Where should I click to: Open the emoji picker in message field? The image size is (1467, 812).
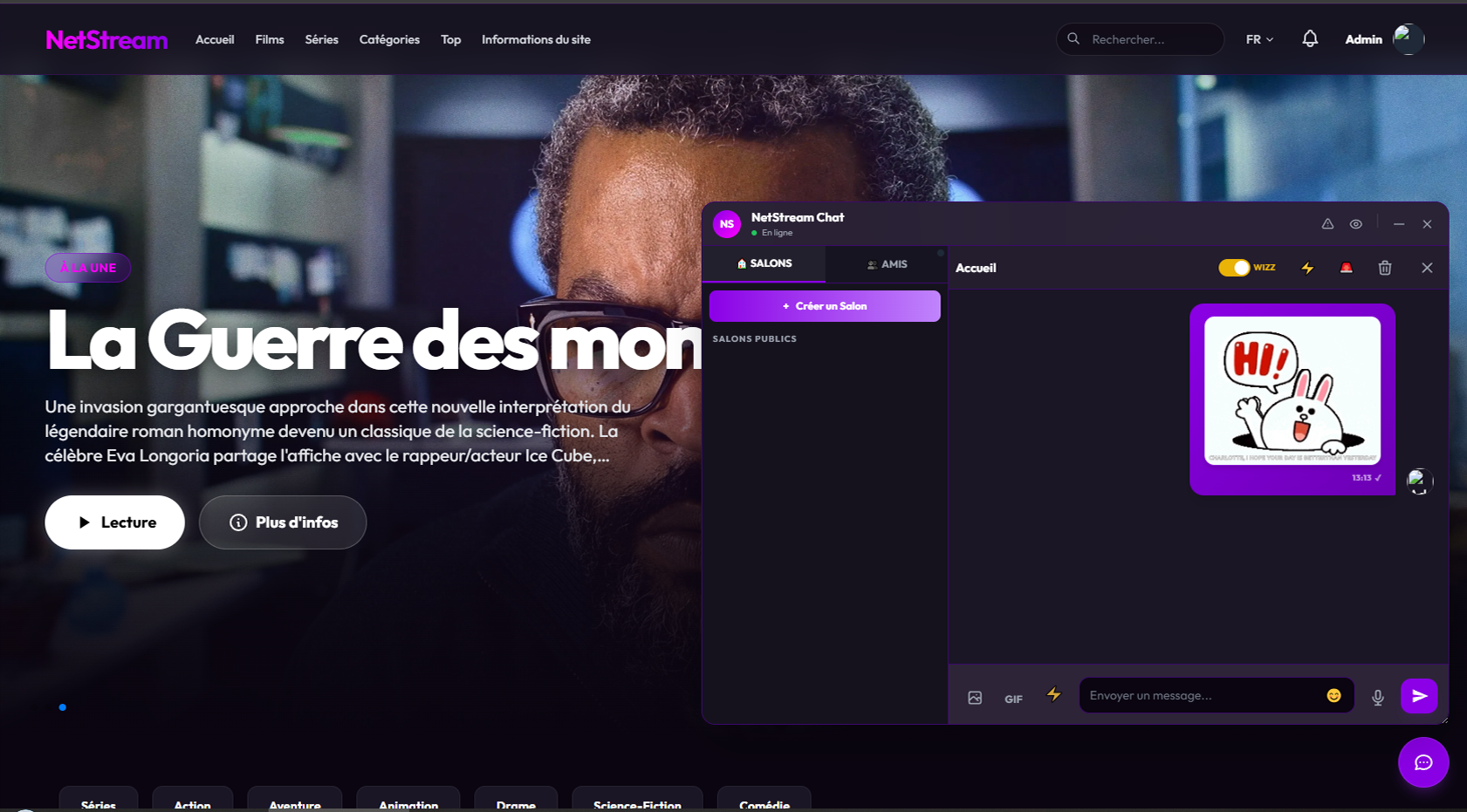1333,695
